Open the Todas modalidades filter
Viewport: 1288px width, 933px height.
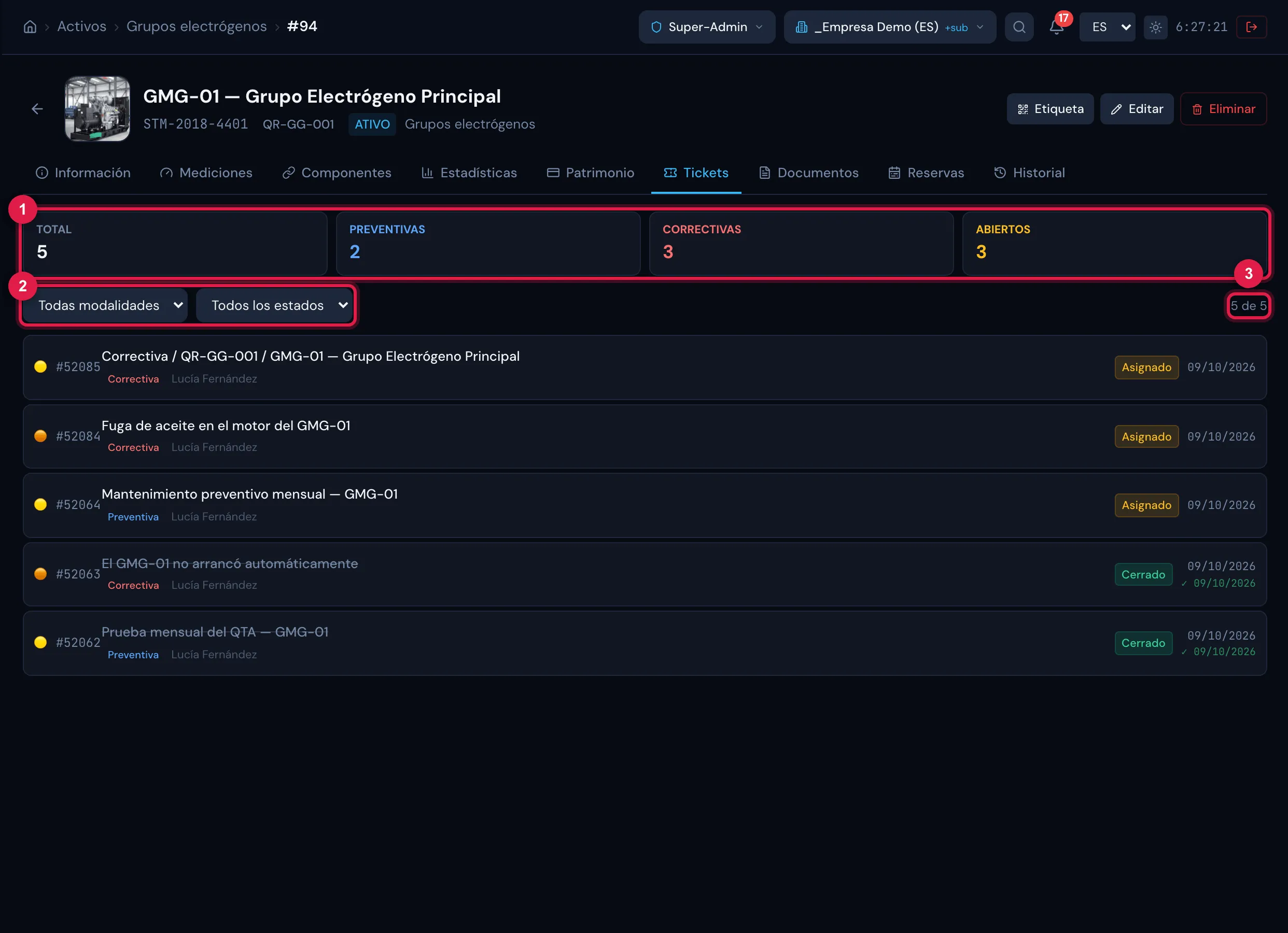coord(106,305)
